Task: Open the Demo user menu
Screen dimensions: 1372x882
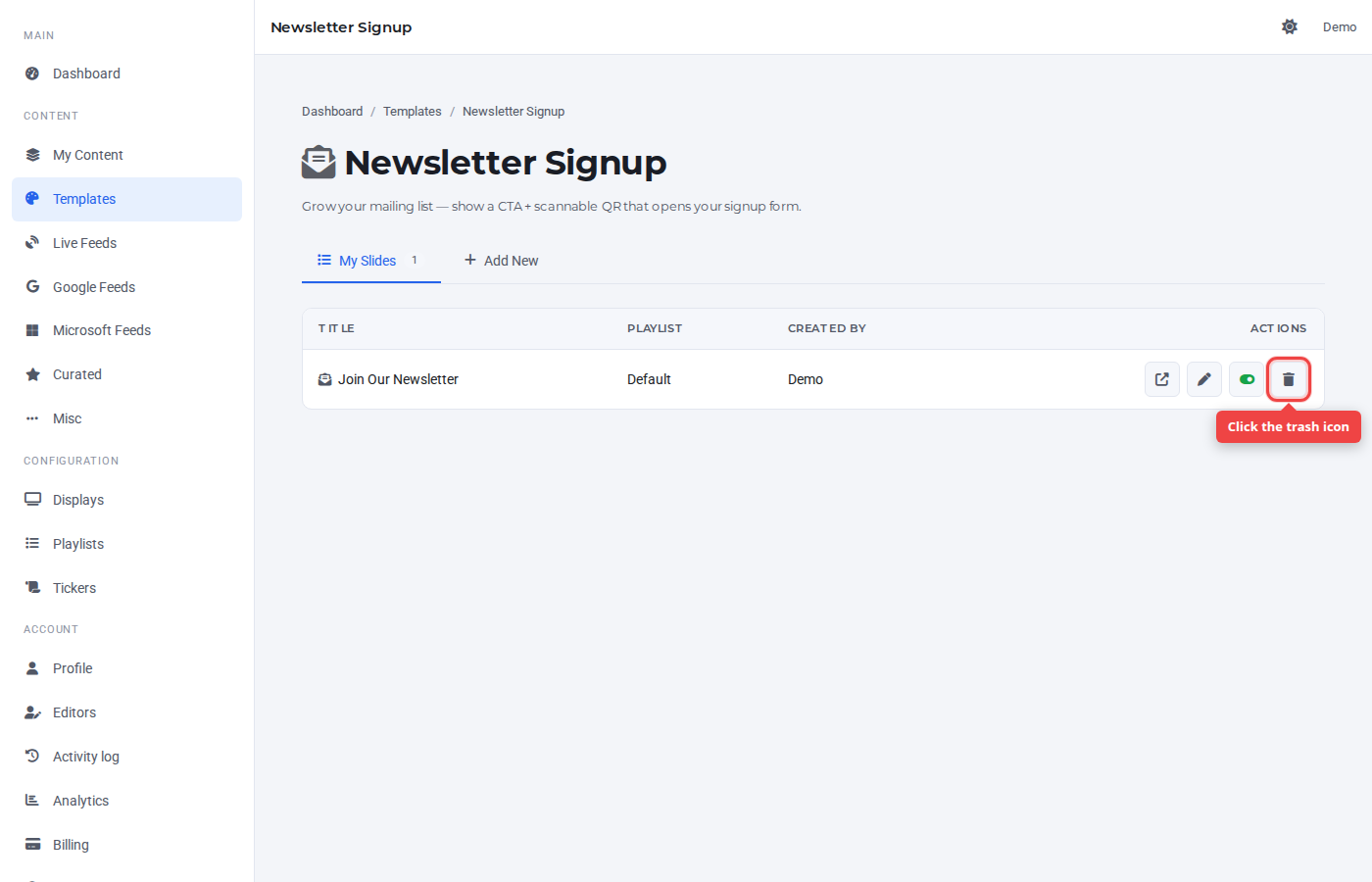Action: point(1340,26)
